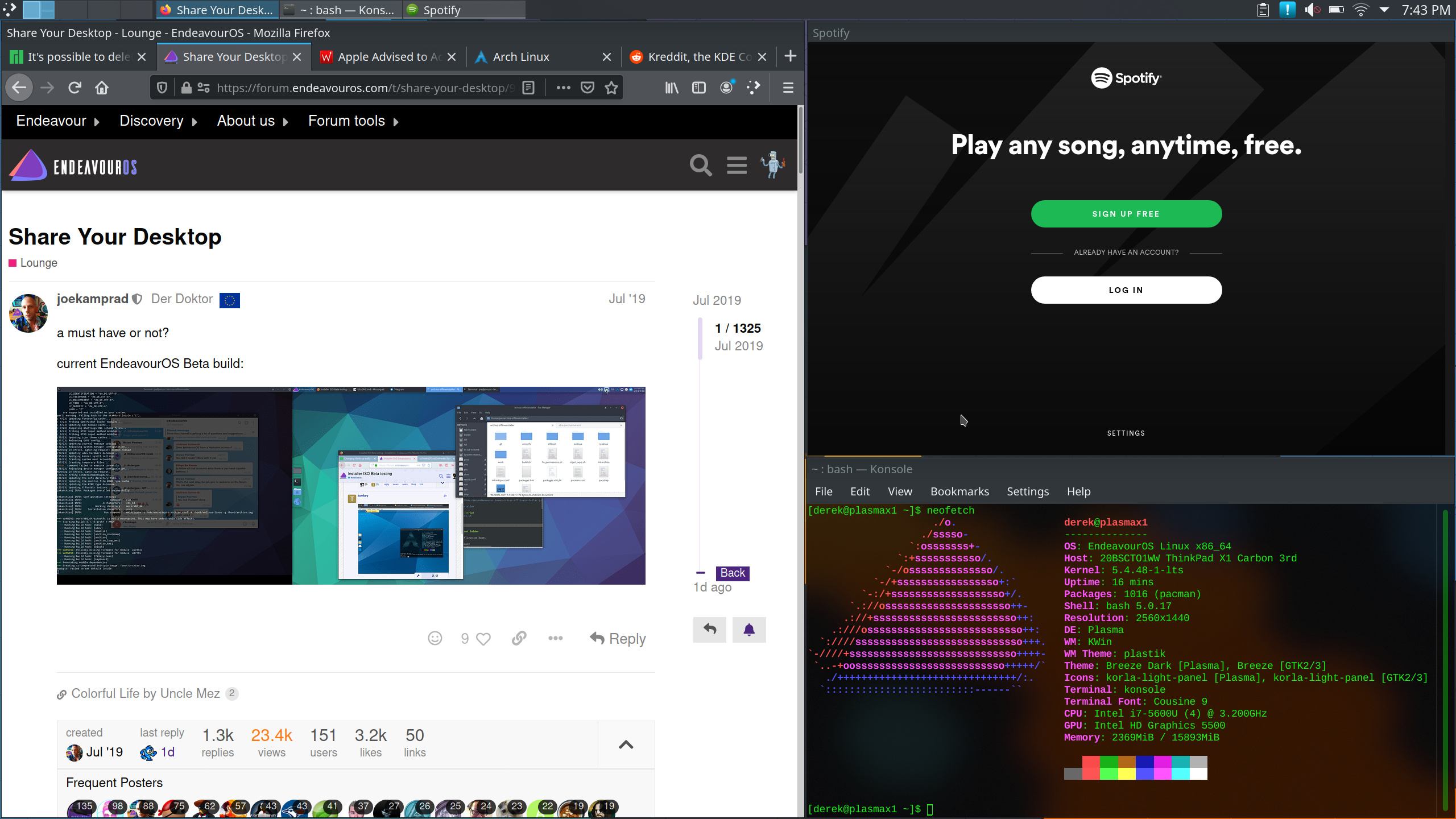Like the first post with heart
The width and height of the screenshot is (1456, 819).
tap(483, 639)
